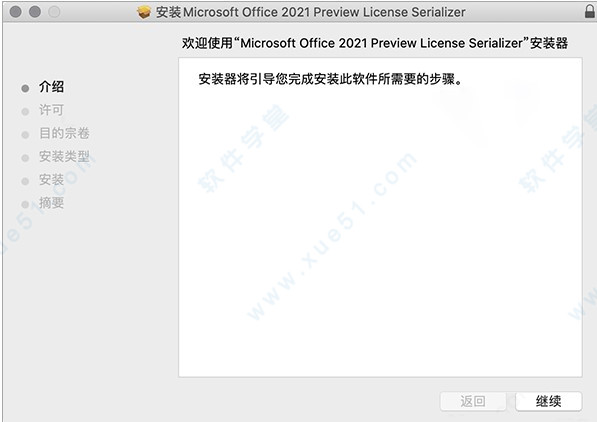Click the window close button
The width and height of the screenshot is (597, 422).
click(x=16, y=12)
